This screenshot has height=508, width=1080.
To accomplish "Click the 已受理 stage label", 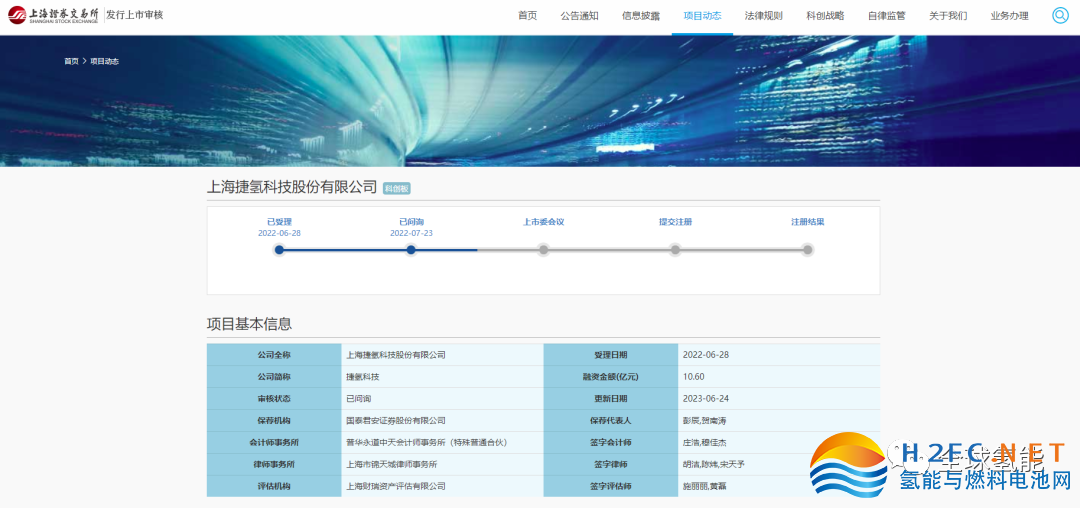I will 279,222.
